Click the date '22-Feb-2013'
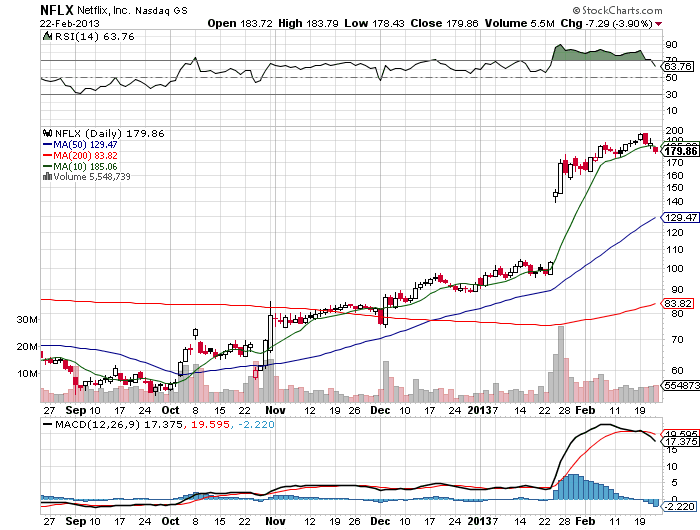This screenshot has width=700, height=530. [x=70, y=24]
